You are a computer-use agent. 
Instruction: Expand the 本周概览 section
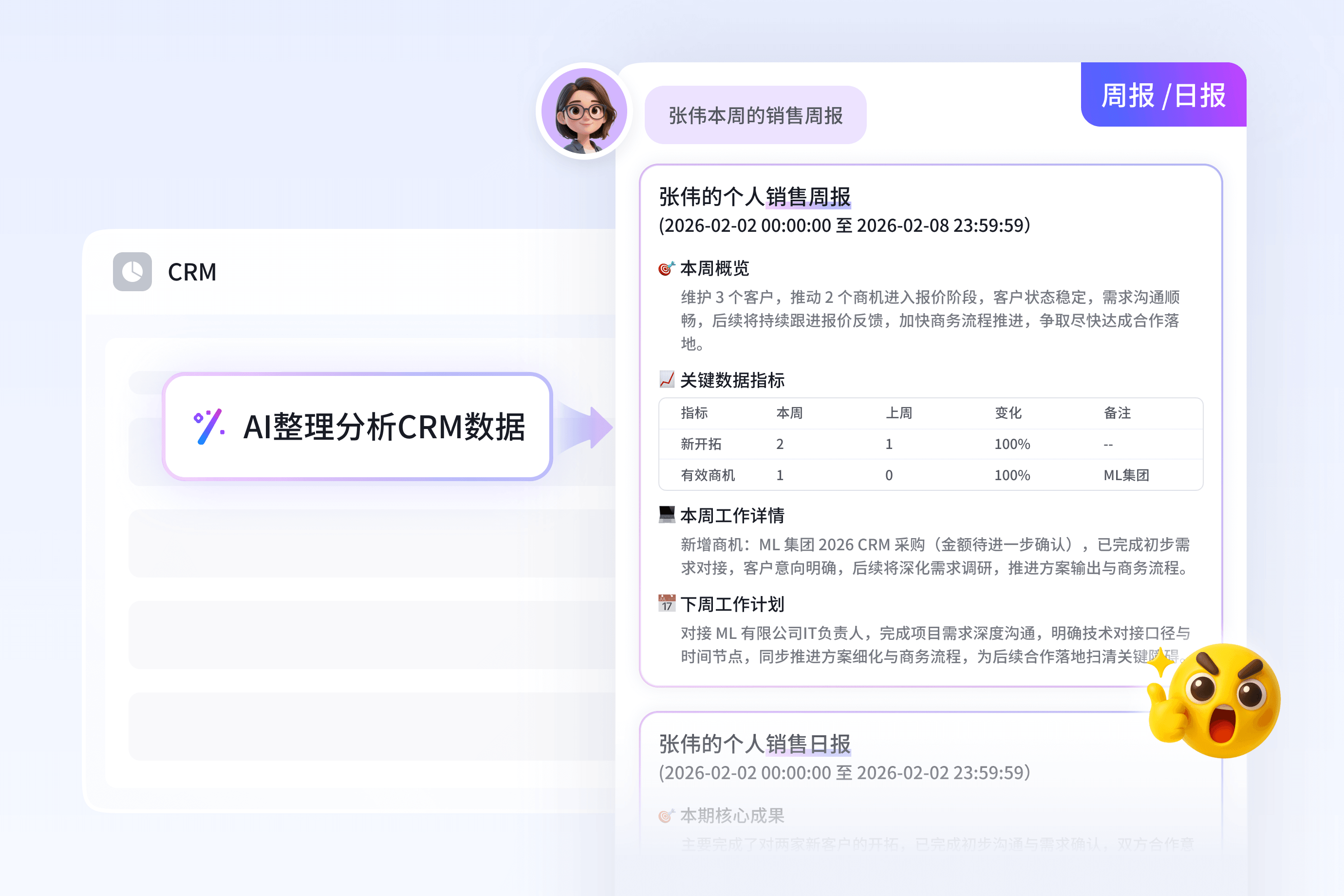pyautogui.click(x=714, y=269)
